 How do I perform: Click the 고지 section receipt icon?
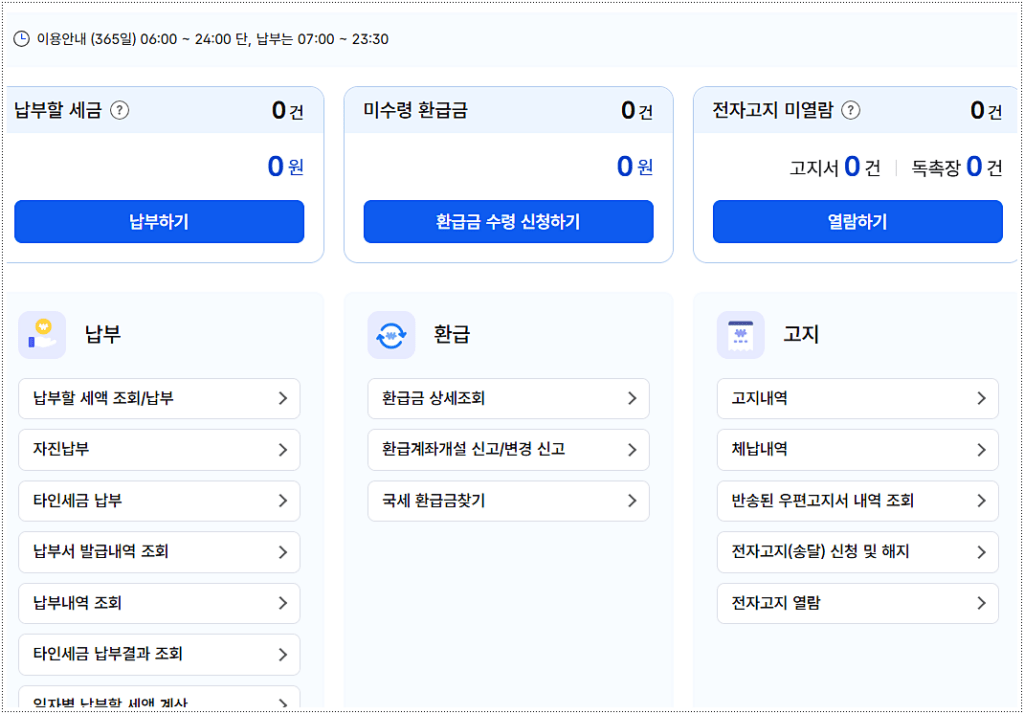tap(740, 335)
